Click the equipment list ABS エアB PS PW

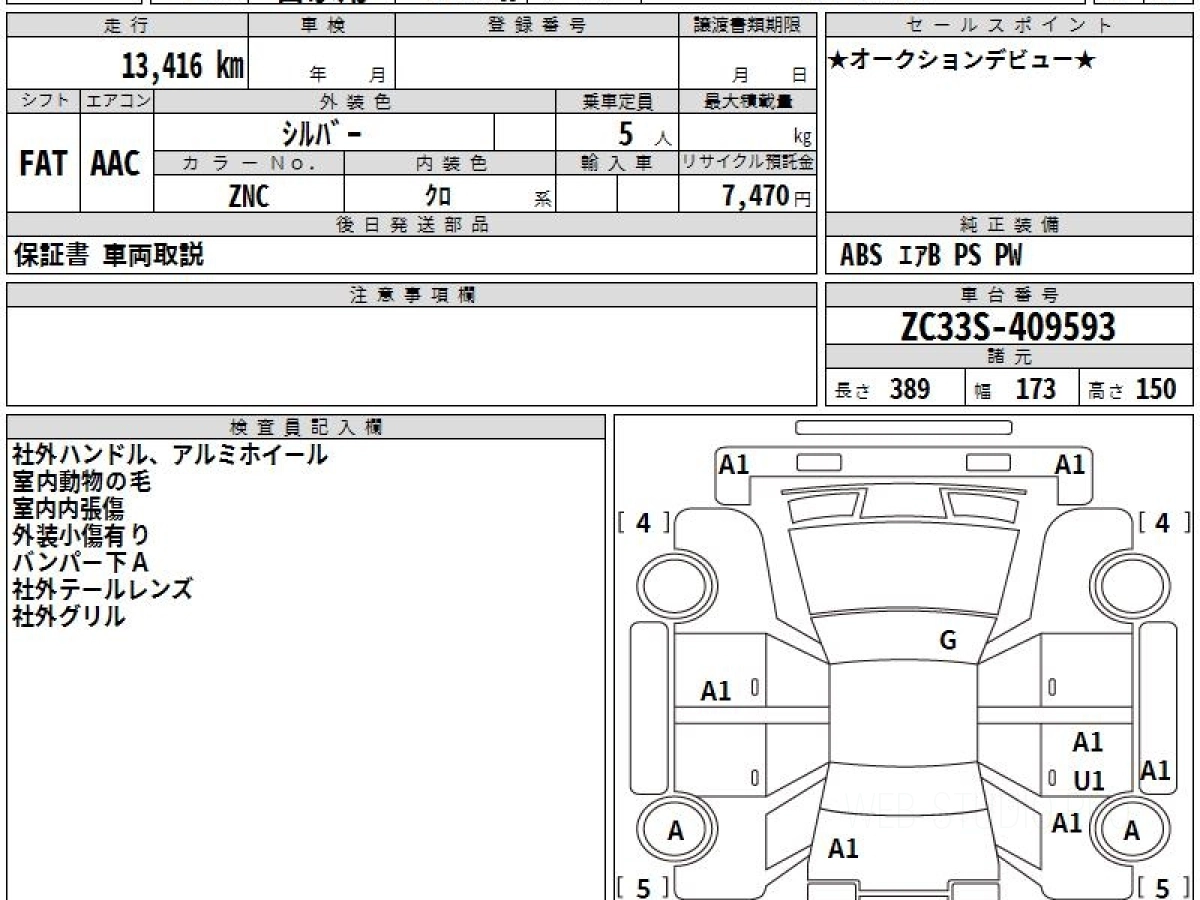(x=931, y=256)
